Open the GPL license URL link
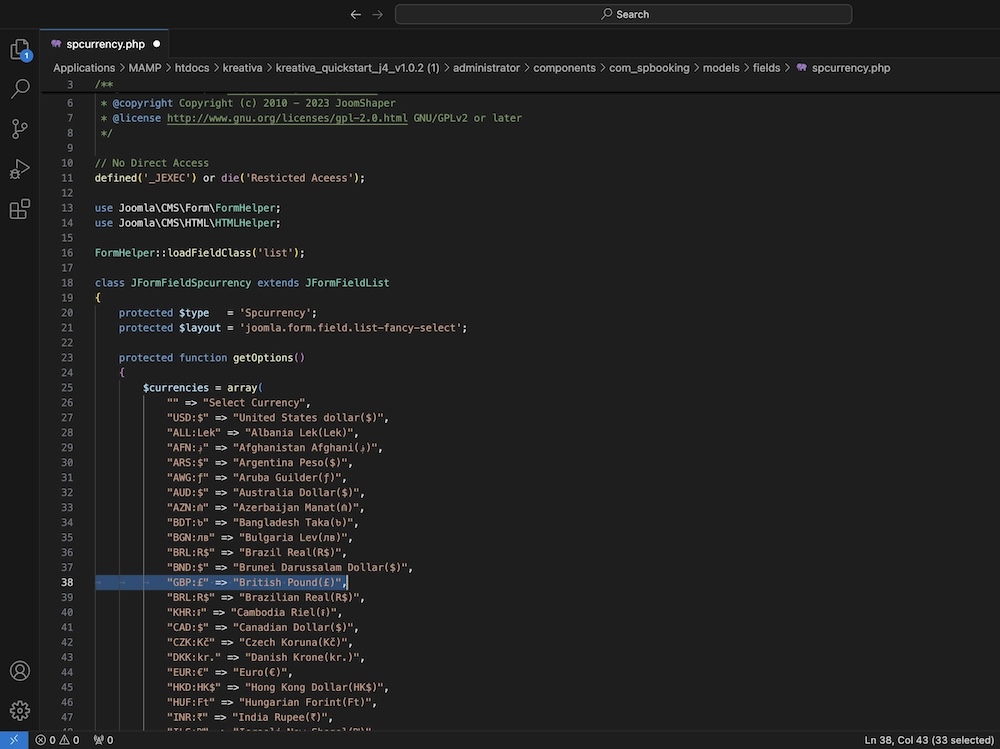Viewport: 1000px width, 749px height. (x=287, y=118)
